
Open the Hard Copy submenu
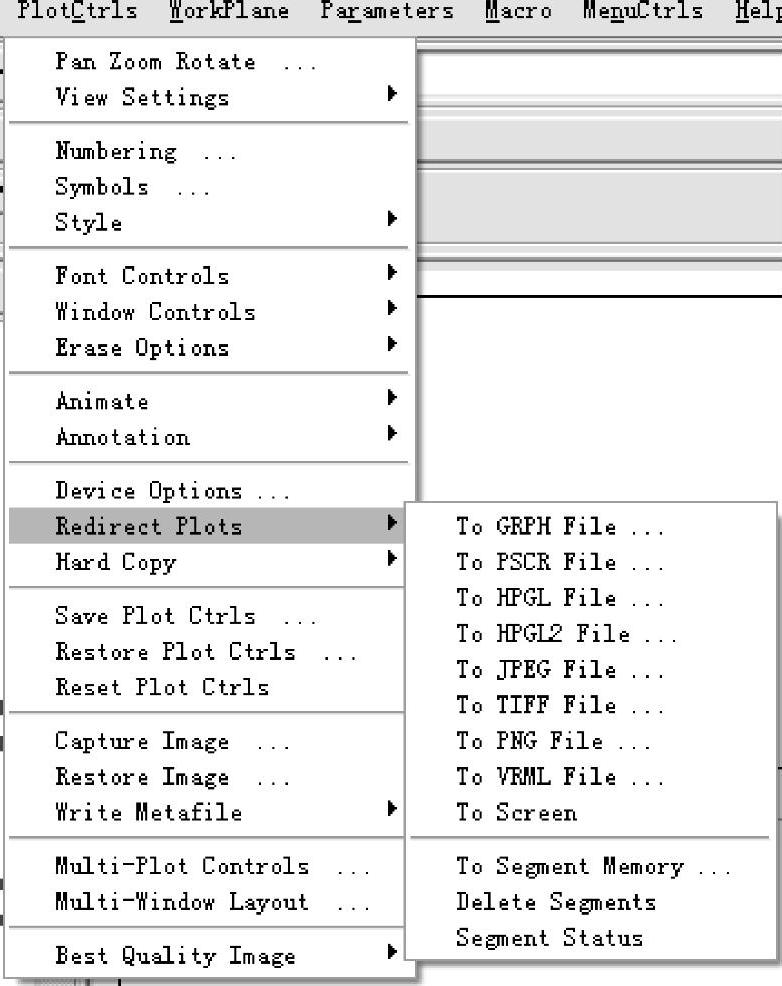coord(208,562)
